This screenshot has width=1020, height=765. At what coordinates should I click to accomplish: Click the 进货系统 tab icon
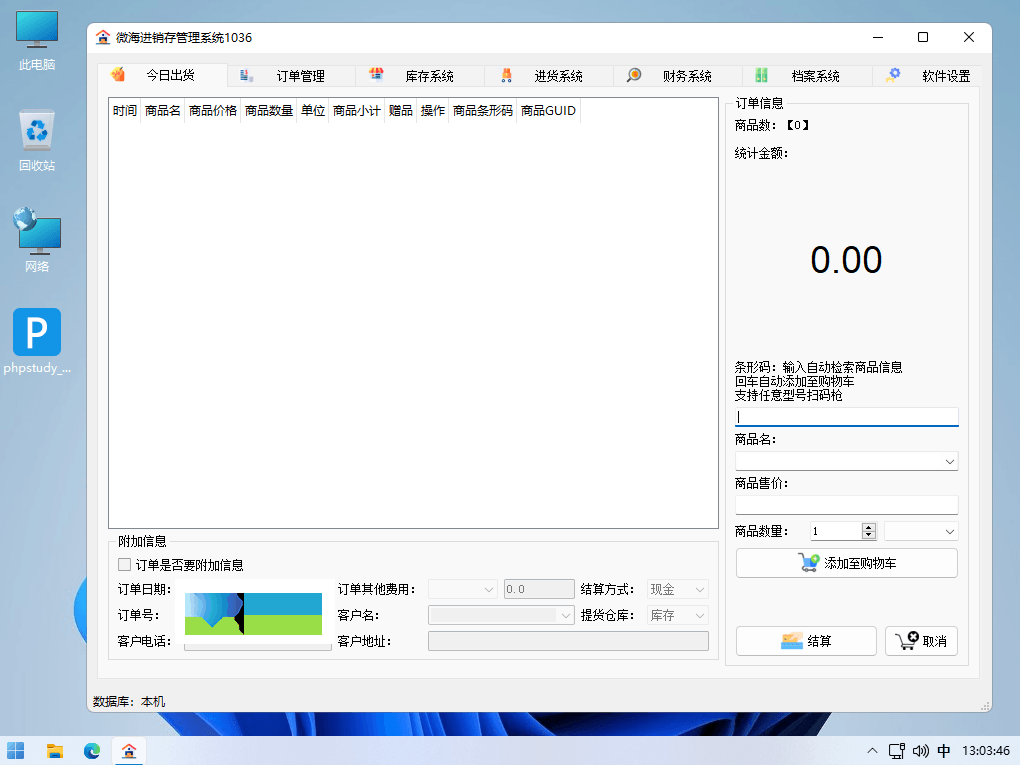tap(506, 75)
